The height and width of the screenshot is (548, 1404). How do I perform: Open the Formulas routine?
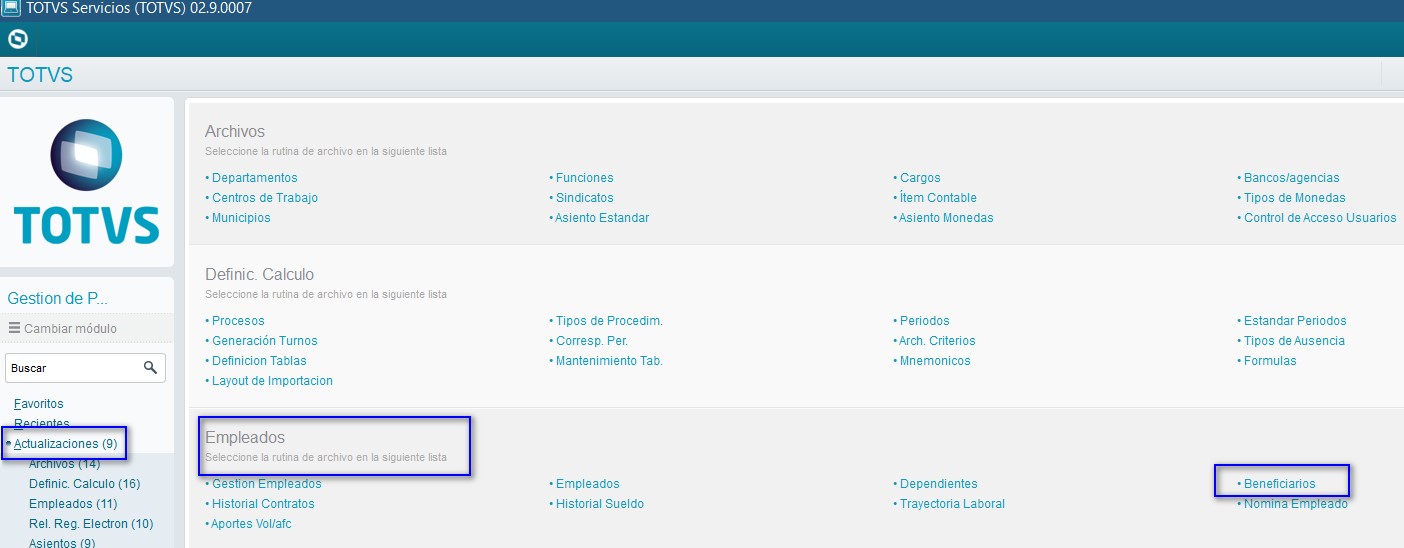[1270, 361]
